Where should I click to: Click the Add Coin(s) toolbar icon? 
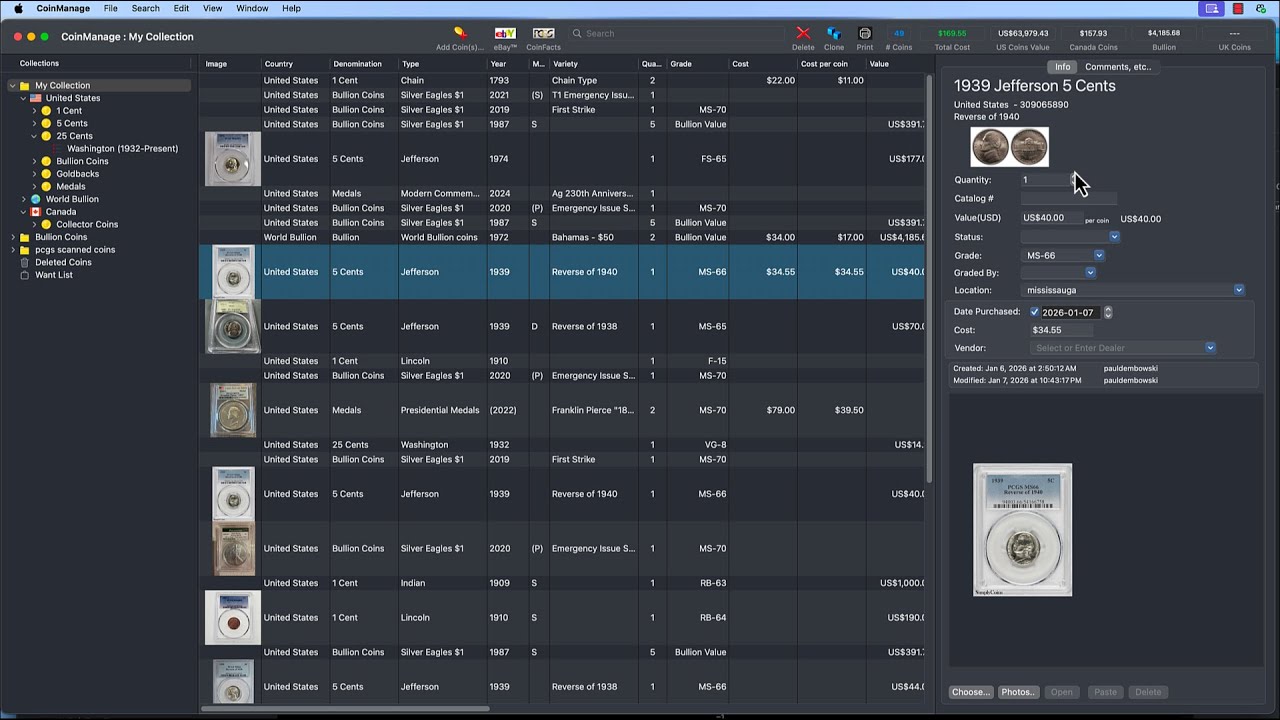tap(460, 33)
